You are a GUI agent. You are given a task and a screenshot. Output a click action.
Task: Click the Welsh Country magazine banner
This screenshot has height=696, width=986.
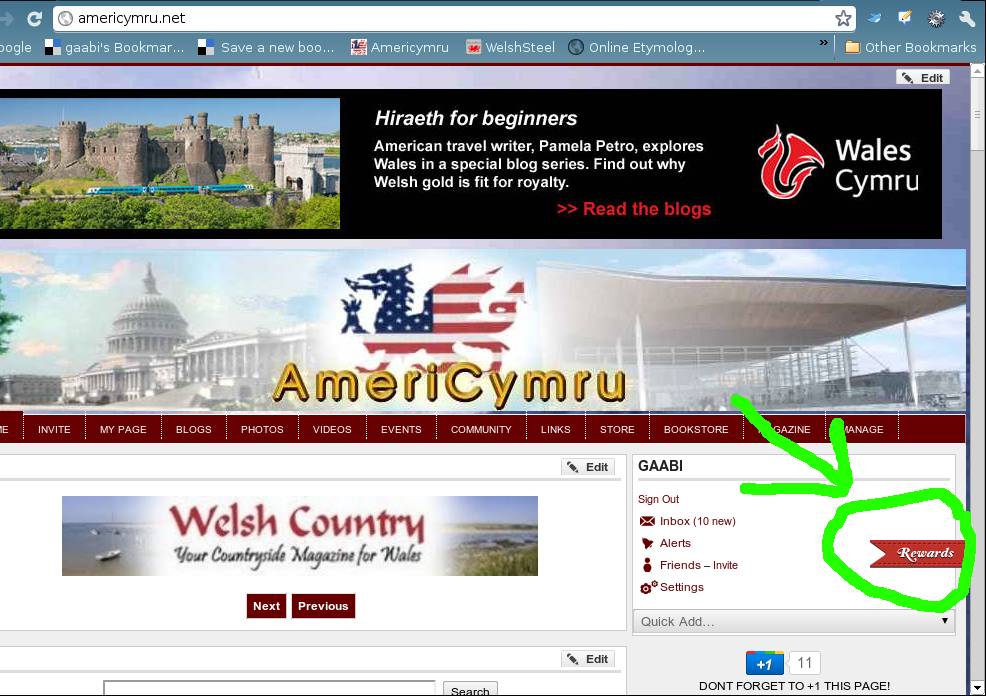pos(300,536)
